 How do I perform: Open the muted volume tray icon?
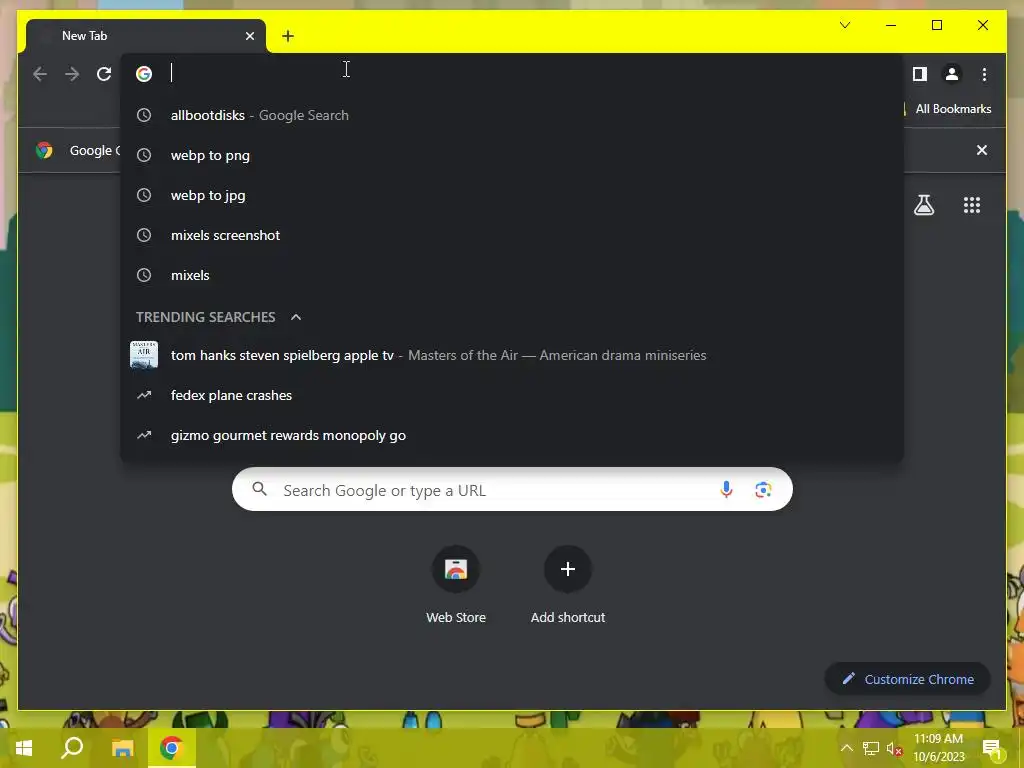[x=894, y=748]
